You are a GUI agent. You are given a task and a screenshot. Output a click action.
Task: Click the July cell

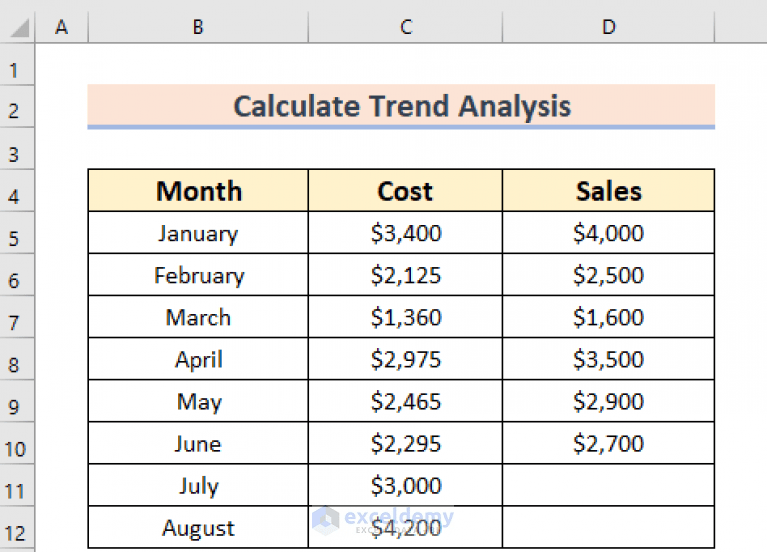click(x=198, y=485)
